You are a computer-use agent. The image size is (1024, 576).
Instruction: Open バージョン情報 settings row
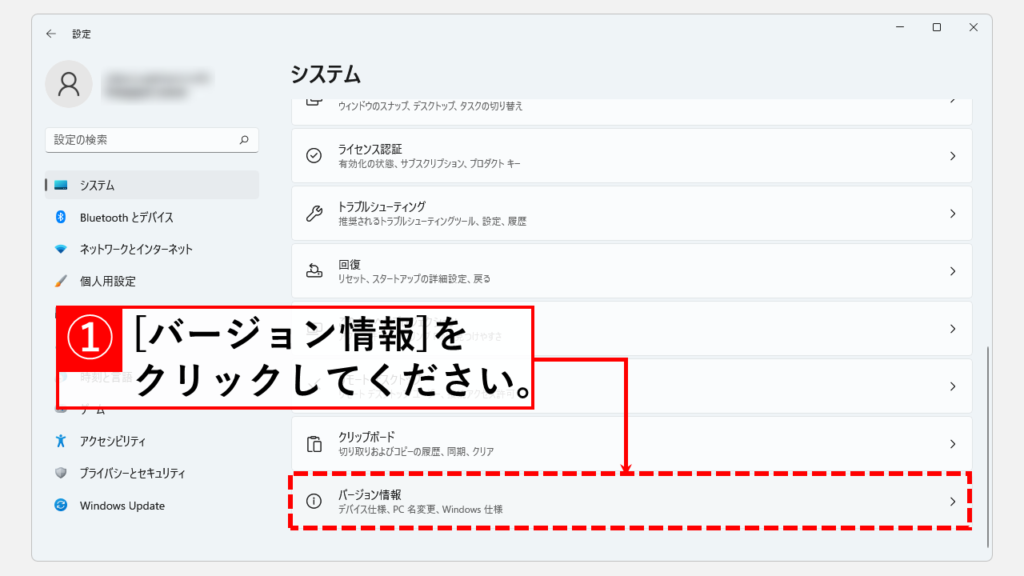(x=632, y=502)
